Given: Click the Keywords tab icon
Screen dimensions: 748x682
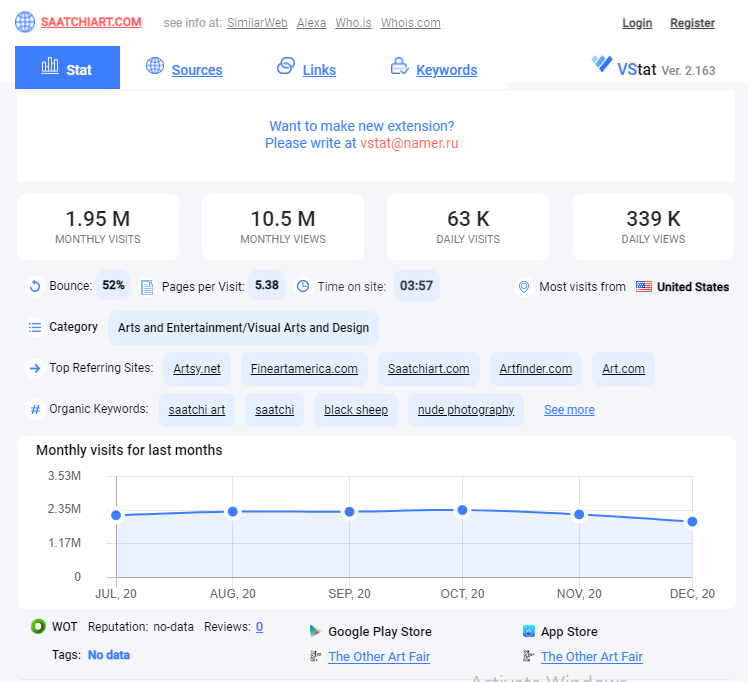Looking at the screenshot, I should click(399, 66).
